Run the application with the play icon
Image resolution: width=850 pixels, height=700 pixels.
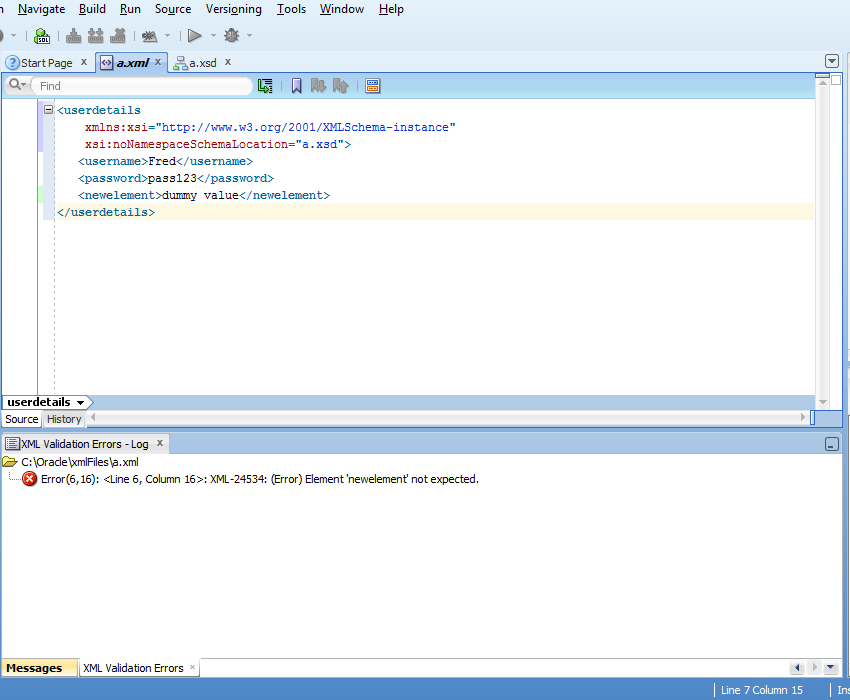click(193, 36)
